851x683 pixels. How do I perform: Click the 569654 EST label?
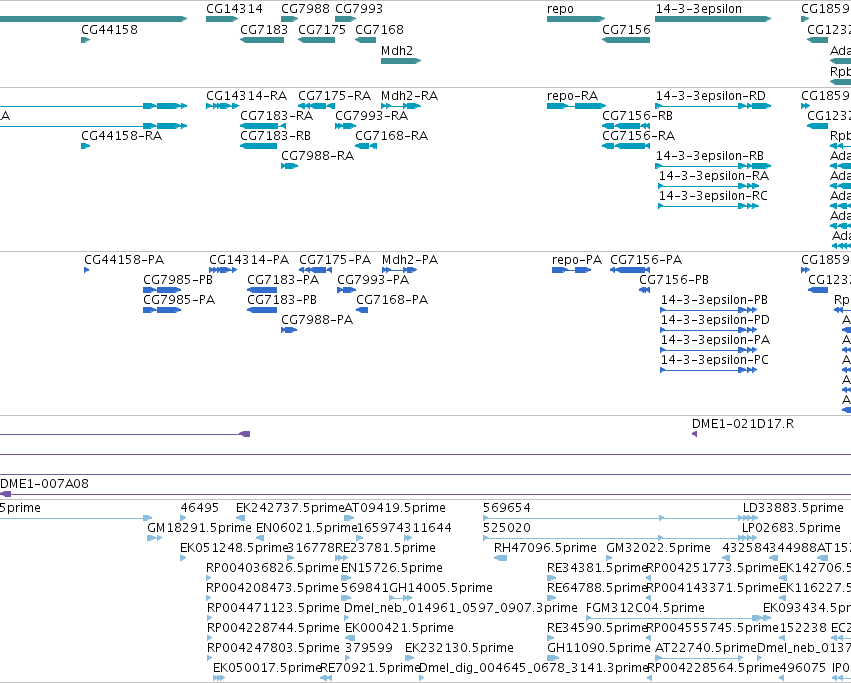[x=506, y=508]
